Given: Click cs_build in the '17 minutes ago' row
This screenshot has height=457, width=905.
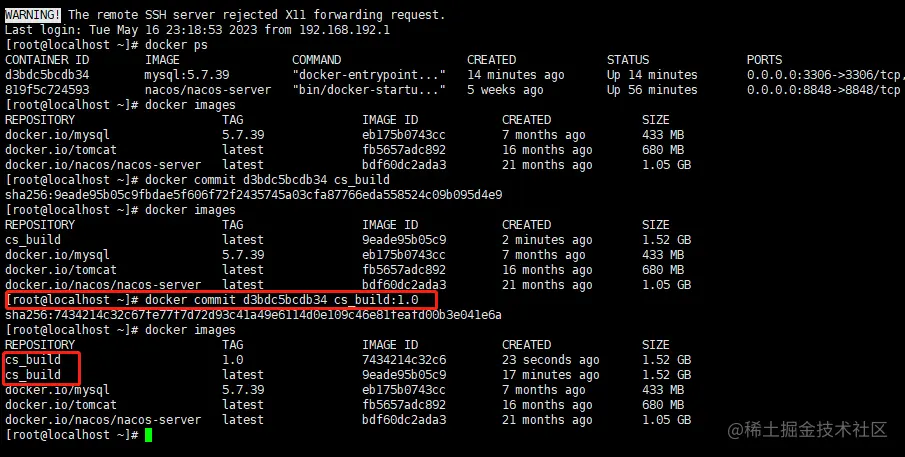Looking at the screenshot, I should coord(33,375).
